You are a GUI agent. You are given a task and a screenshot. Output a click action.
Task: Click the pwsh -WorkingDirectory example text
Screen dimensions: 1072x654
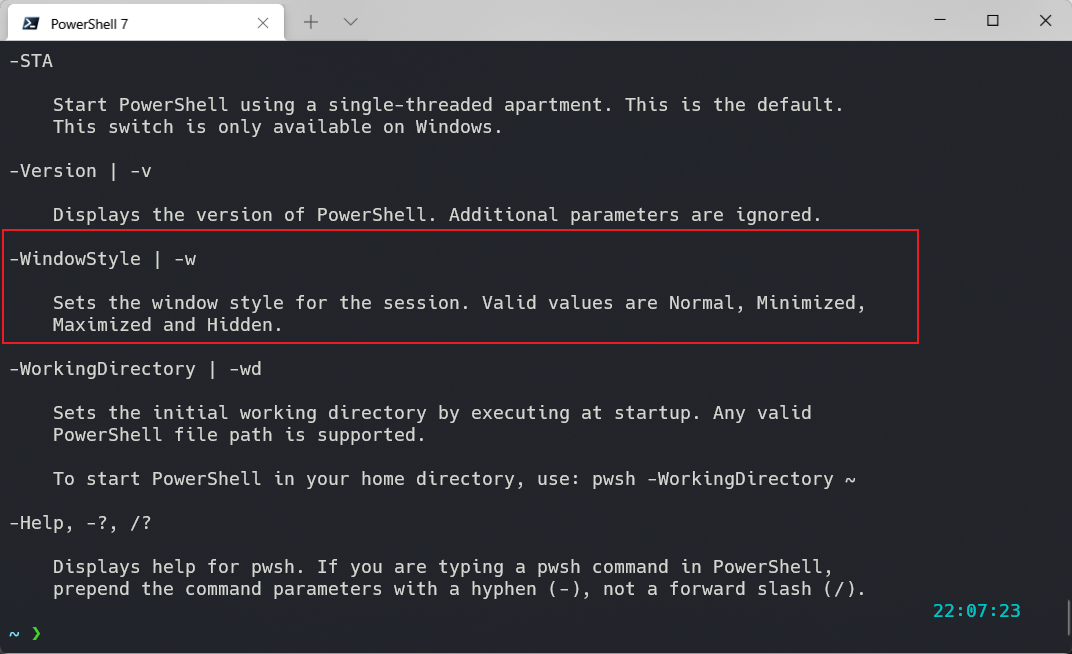[x=723, y=479]
